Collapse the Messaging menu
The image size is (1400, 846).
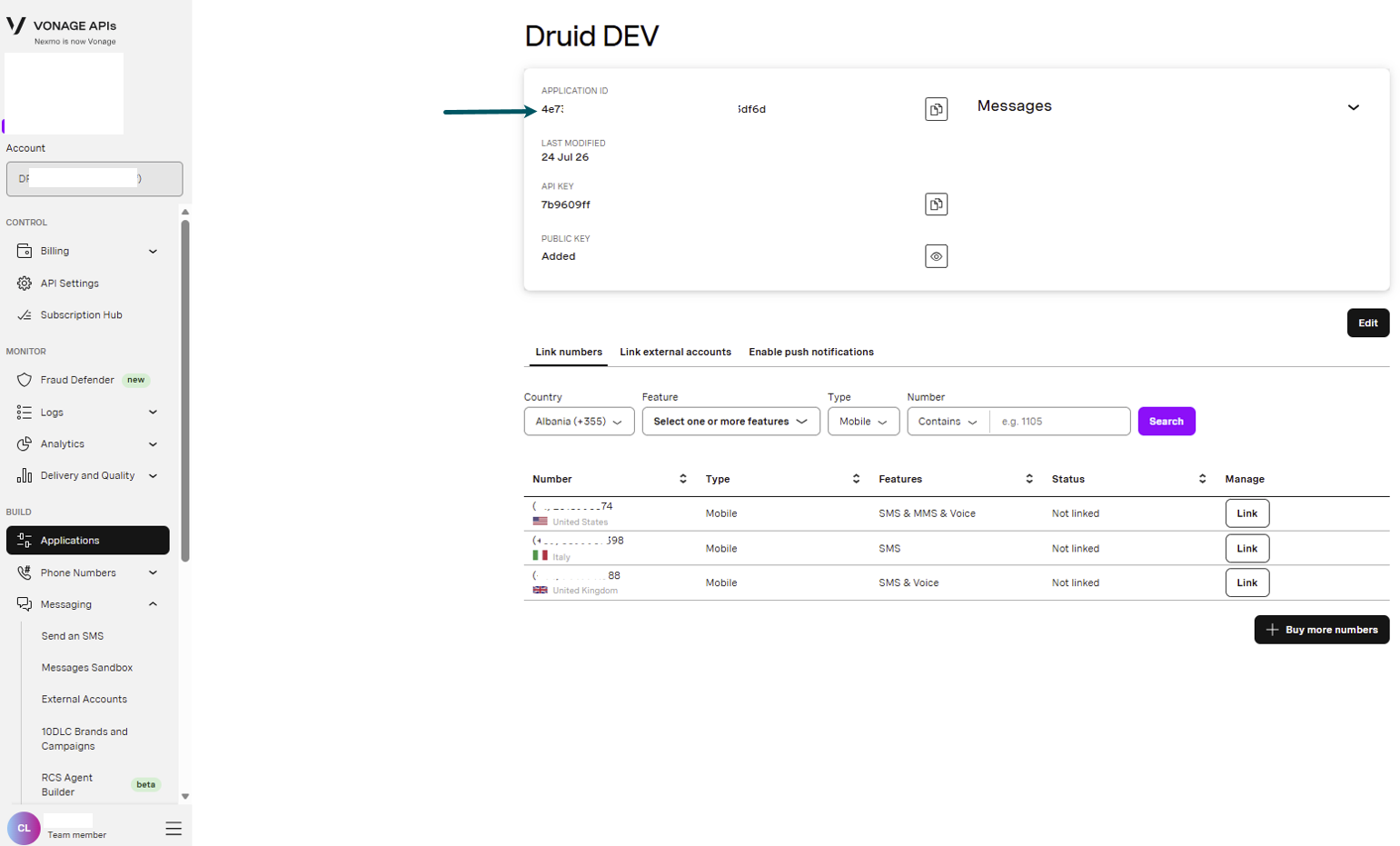point(88,604)
